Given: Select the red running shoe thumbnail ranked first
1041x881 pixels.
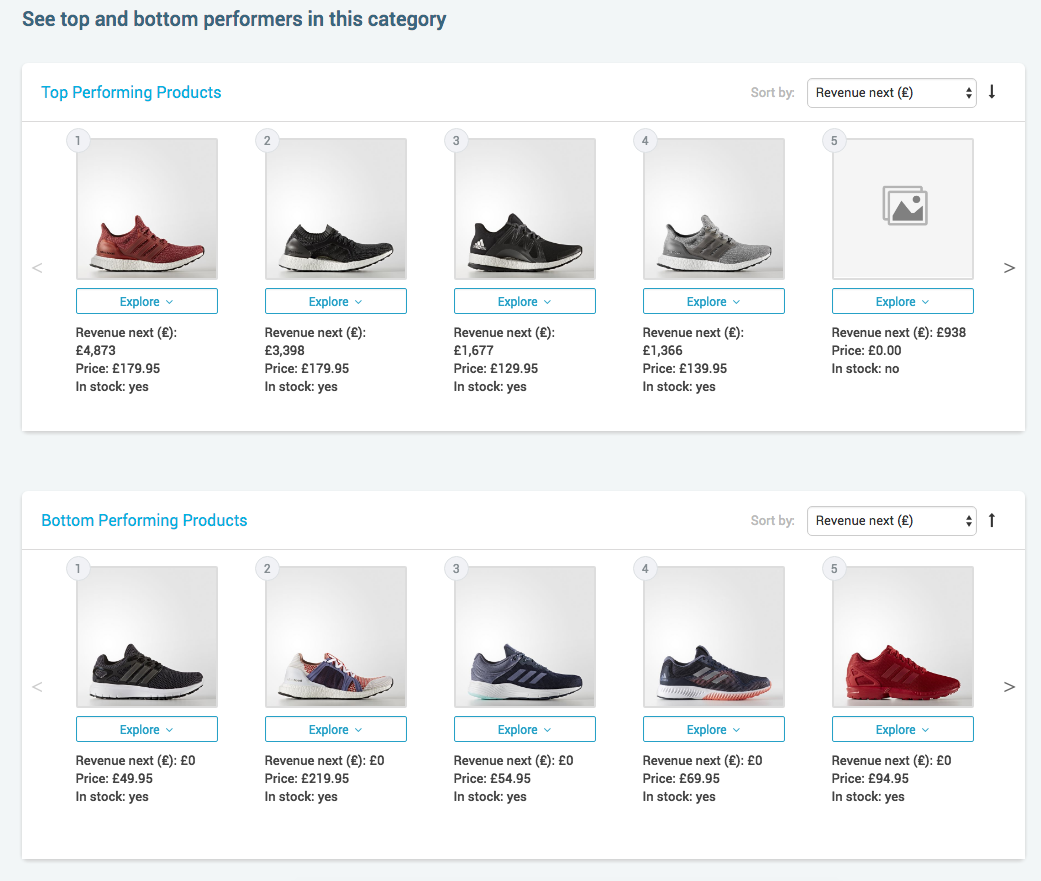Looking at the screenshot, I should (x=147, y=209).
